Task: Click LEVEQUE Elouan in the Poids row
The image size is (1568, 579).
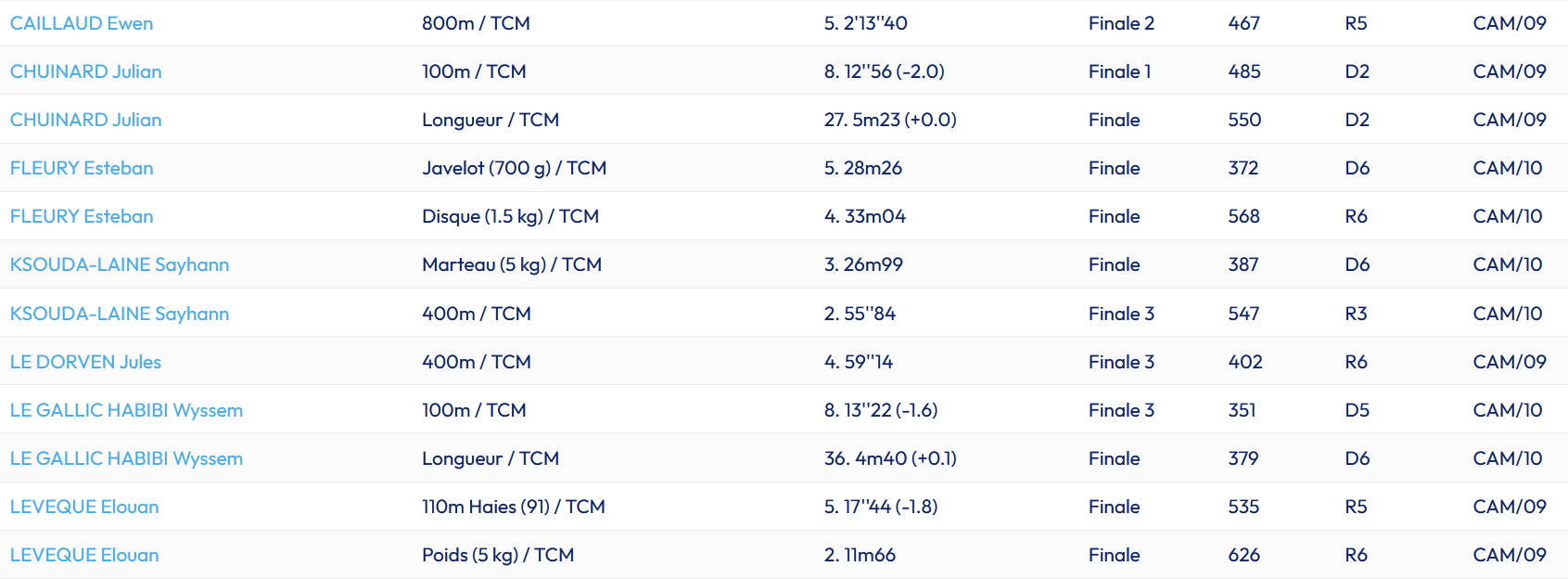Action: (84, 555)
